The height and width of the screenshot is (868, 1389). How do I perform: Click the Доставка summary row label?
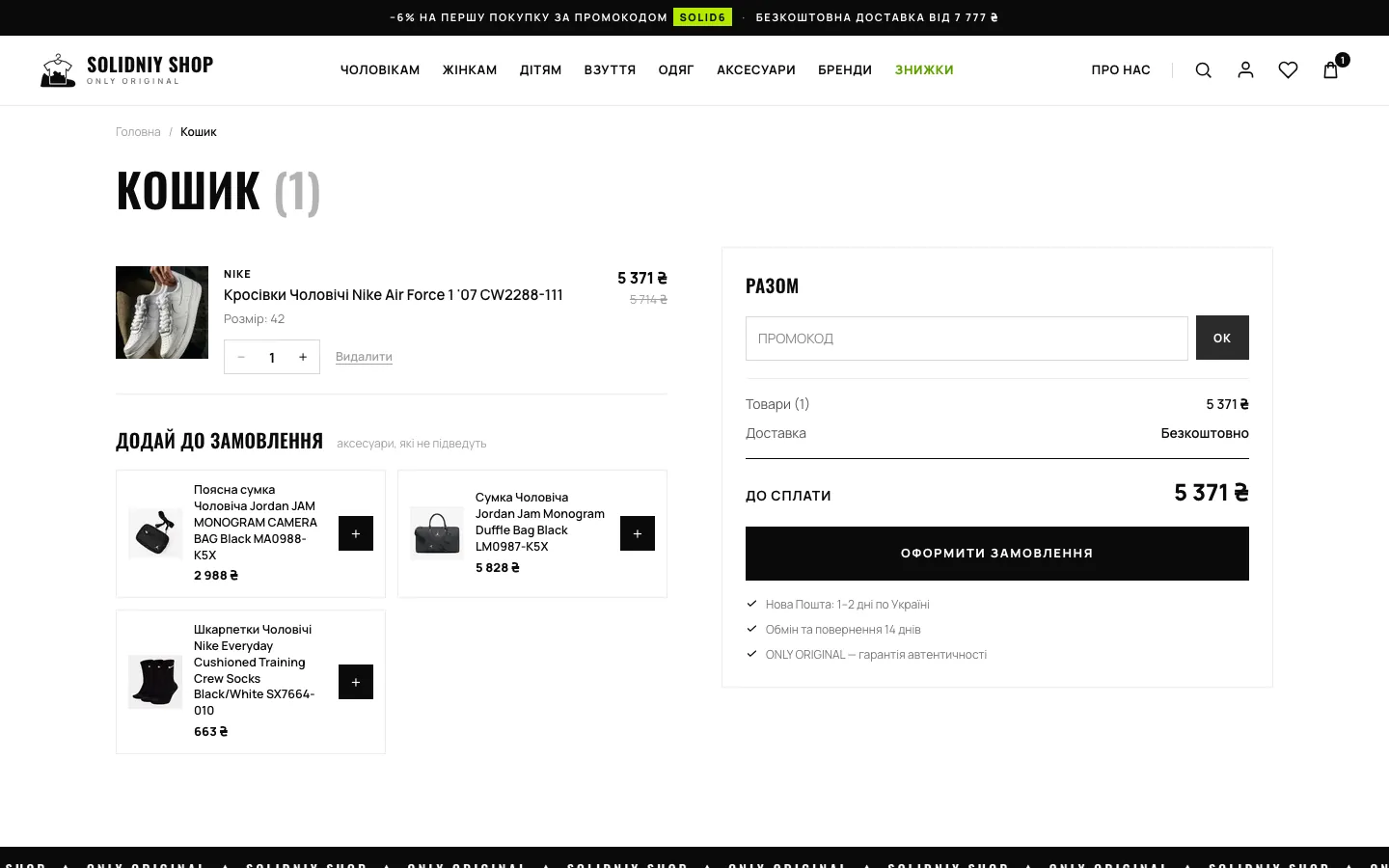pyautogui.click(x=776, y=433)
